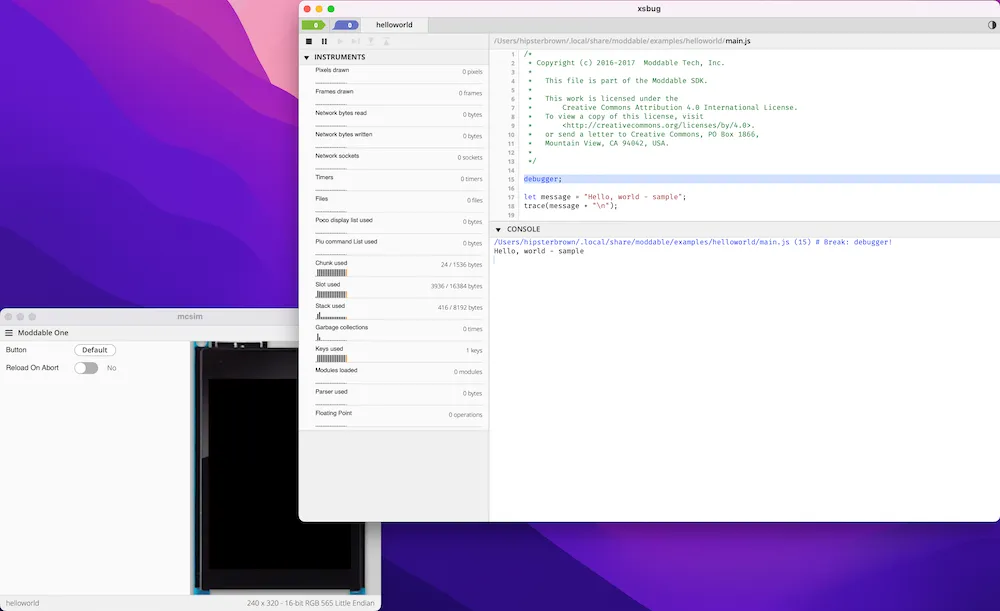
Task: Select the Step In debugger icon
Action: tap(370, 41)
